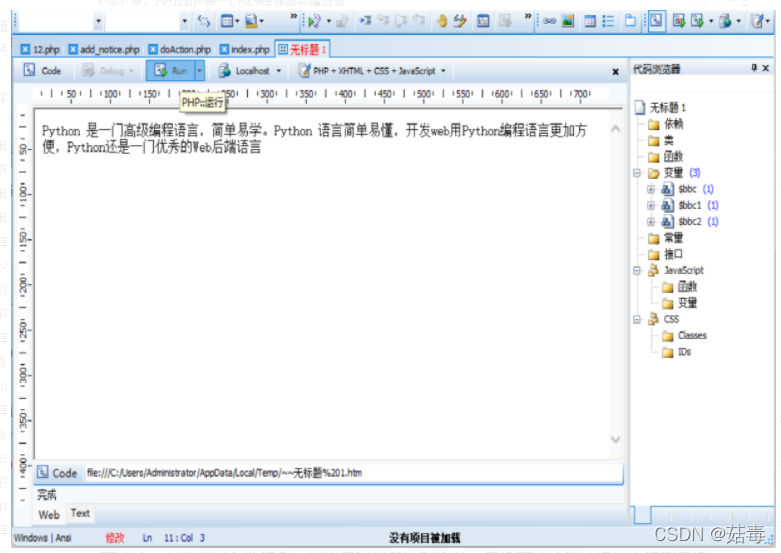
Task: Click the insert image icon
Action: pos(567,21)
